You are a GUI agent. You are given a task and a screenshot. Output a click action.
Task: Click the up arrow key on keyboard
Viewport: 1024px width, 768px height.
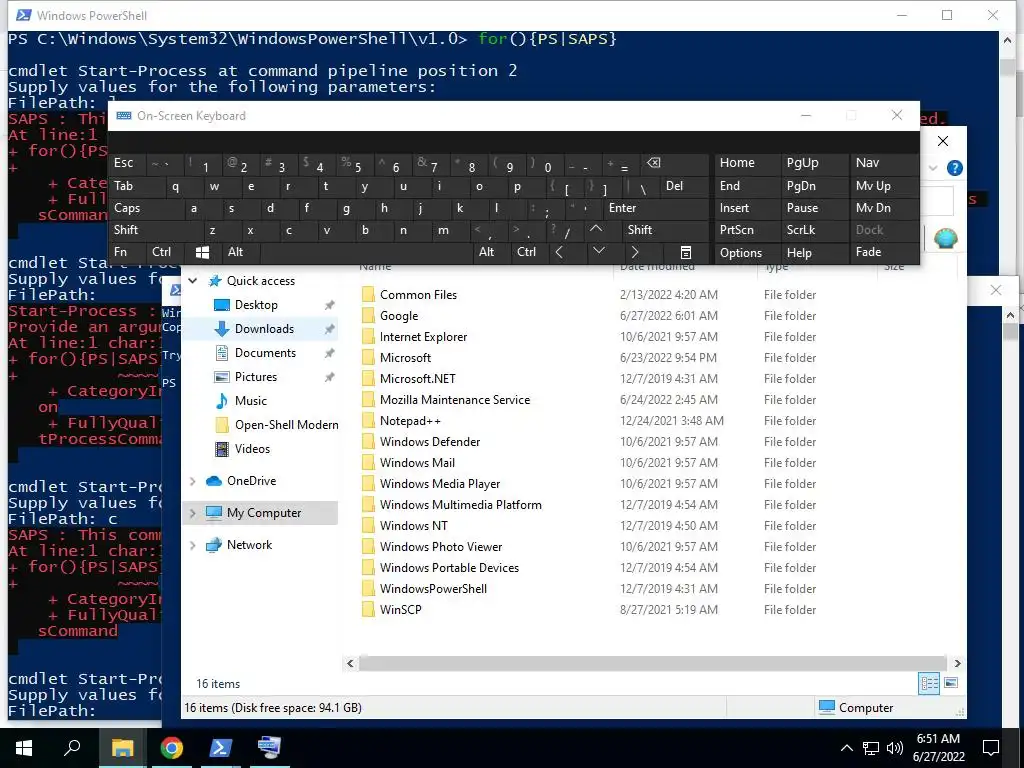(x=596, y=229)
